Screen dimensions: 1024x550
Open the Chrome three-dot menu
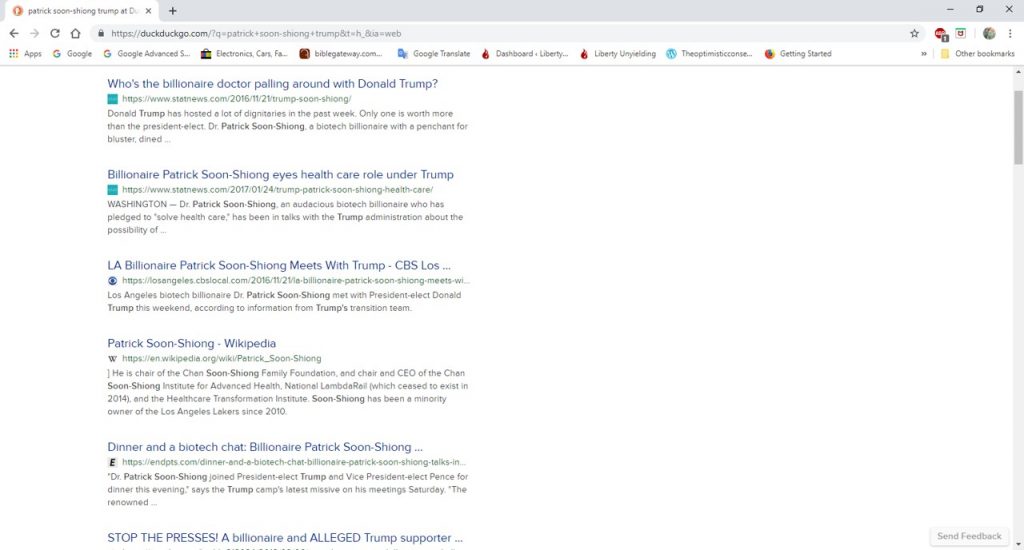coord(1010,33)
